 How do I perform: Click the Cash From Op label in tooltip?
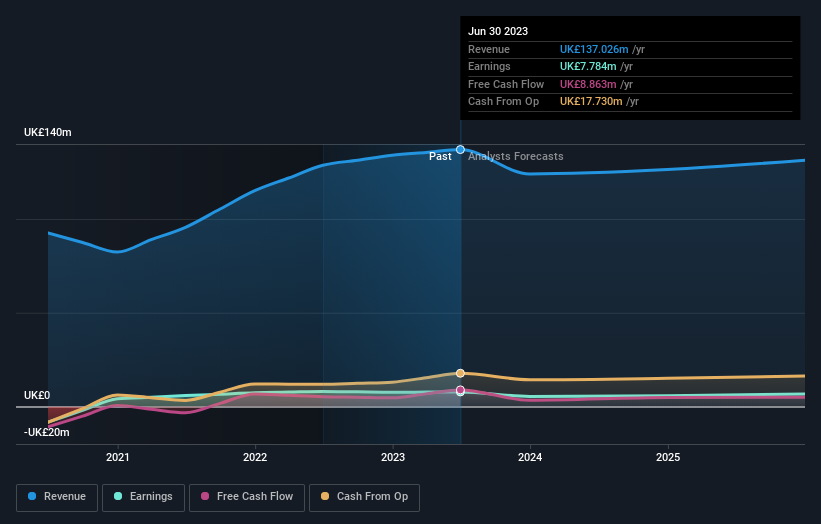(503, 102)
